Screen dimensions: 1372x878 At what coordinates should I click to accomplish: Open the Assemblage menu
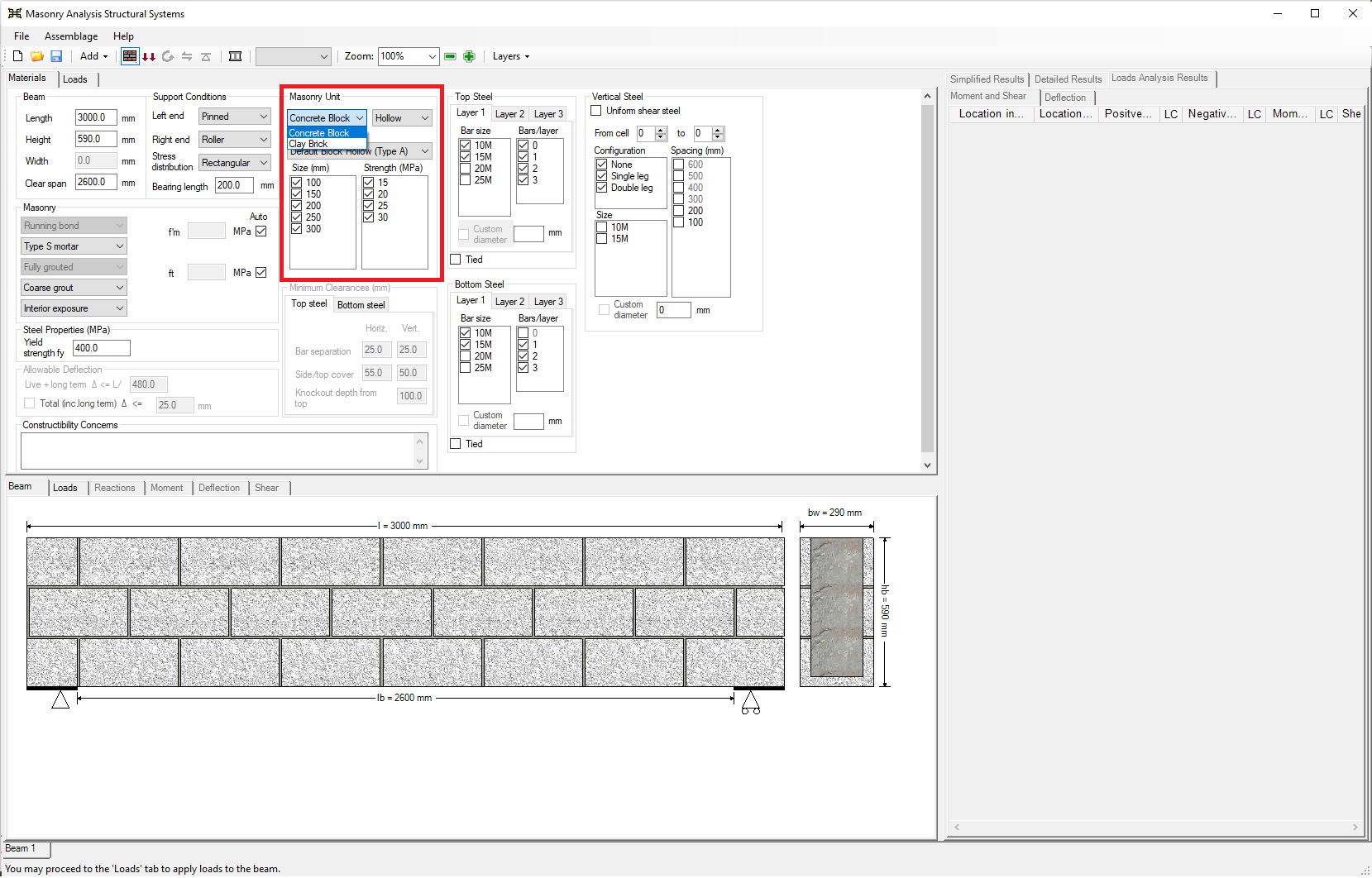71,36
